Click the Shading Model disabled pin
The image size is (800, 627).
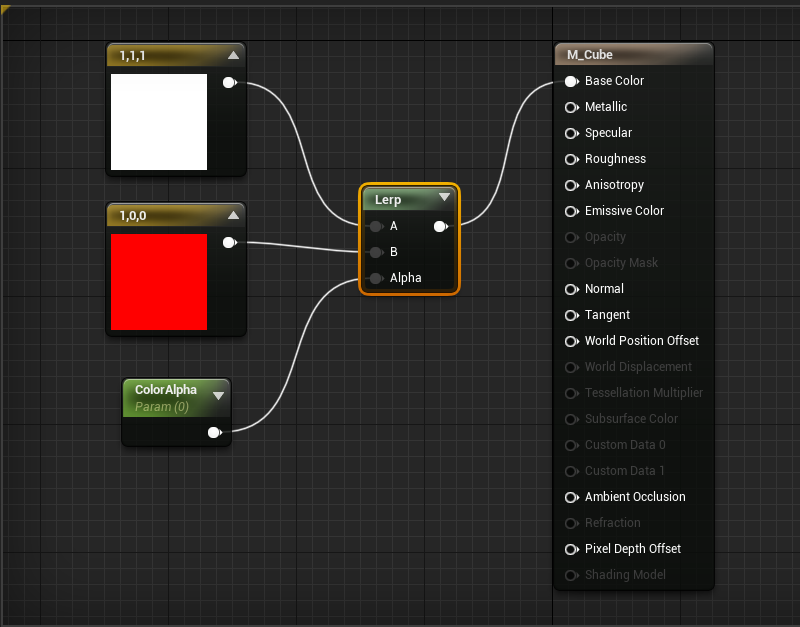pyautogui.click(x=571, y=575)
